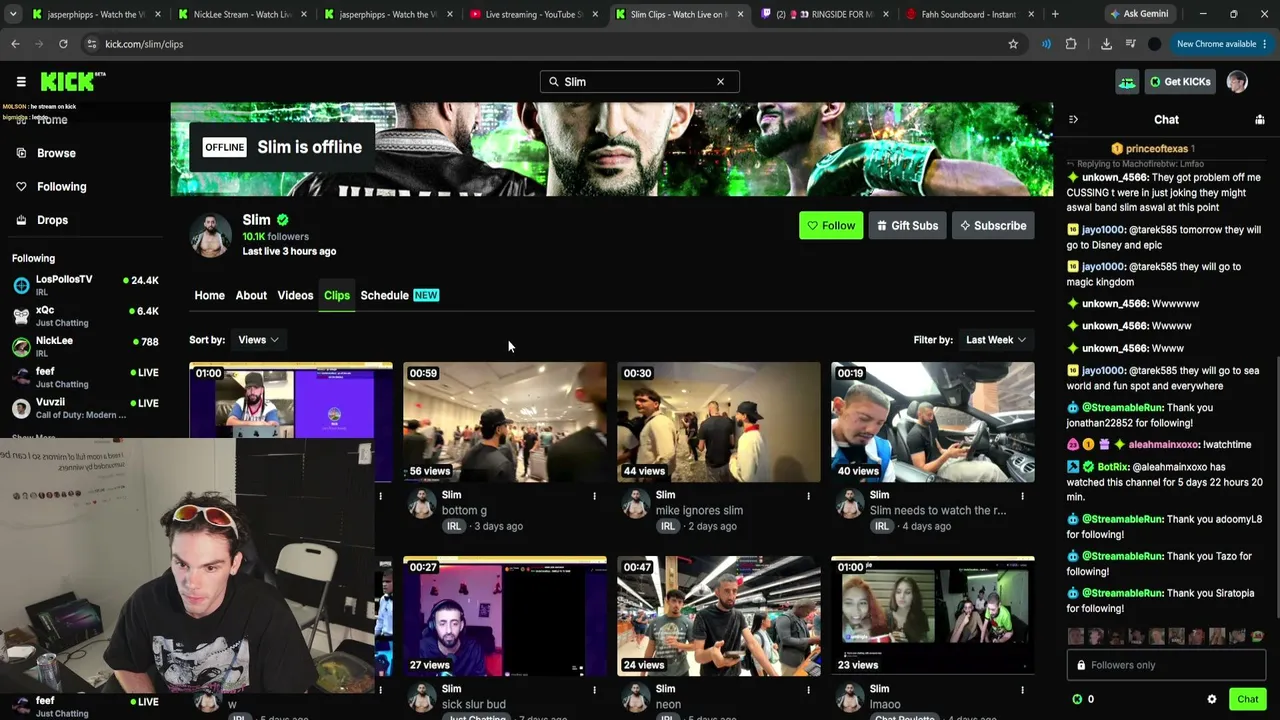1280x720 pixels.
Task: Open a new browser tab
Action: point(1055,14)
